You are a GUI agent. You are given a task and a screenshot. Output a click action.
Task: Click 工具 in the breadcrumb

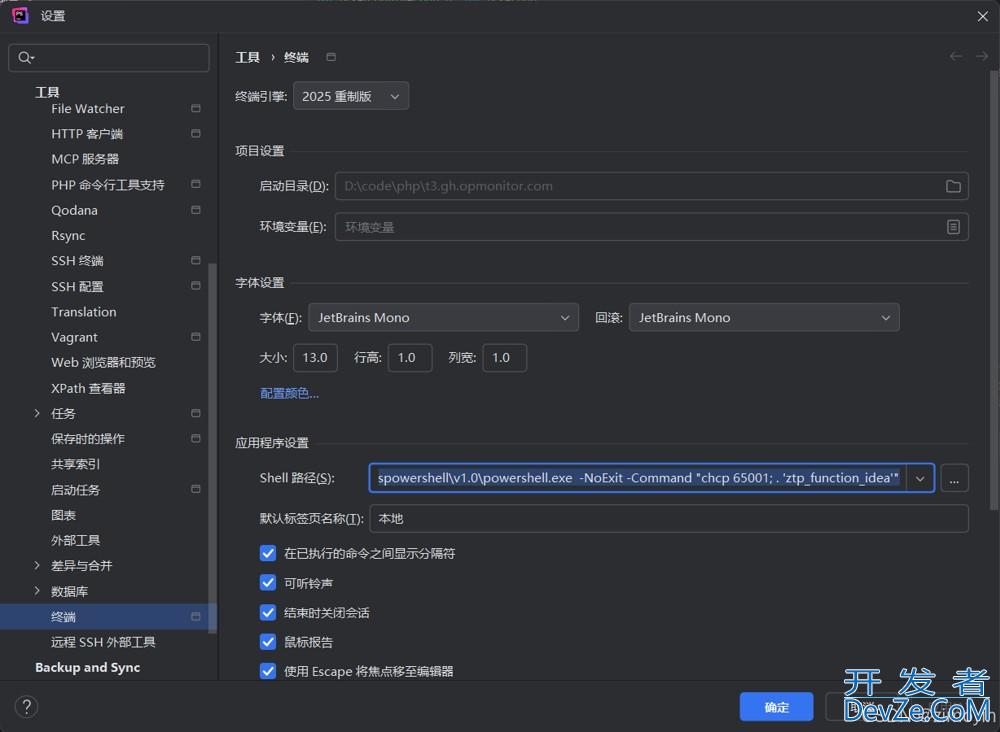pyautogui.click(x=247, y=57)
